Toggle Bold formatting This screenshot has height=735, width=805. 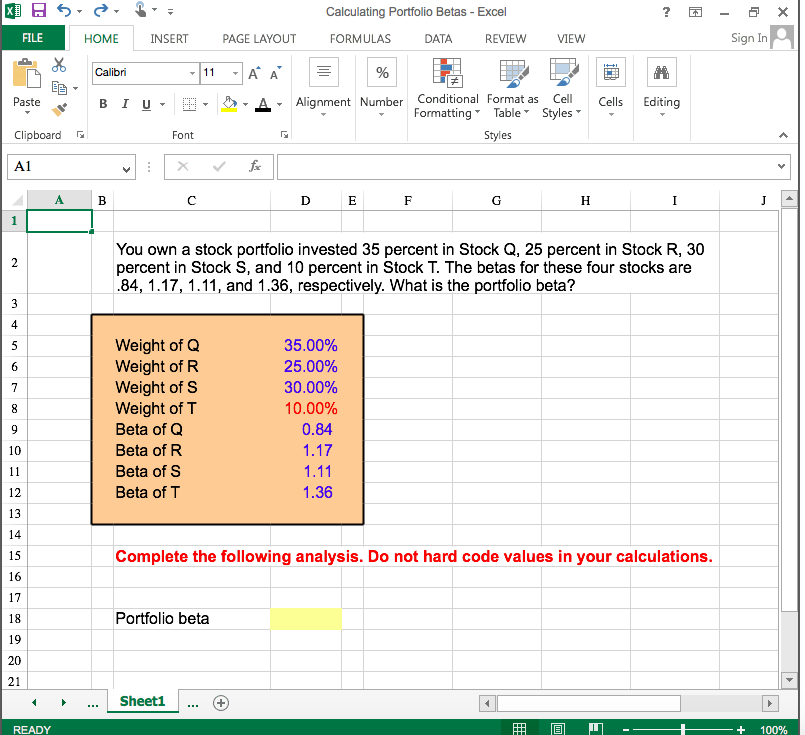[103, 104]
